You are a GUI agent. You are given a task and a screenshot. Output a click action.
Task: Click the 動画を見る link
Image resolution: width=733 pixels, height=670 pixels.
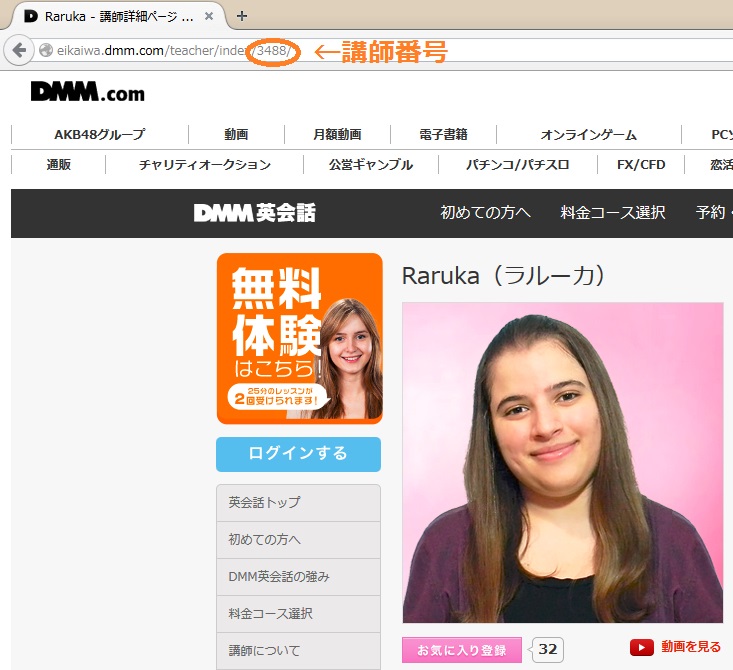point(691,647)
